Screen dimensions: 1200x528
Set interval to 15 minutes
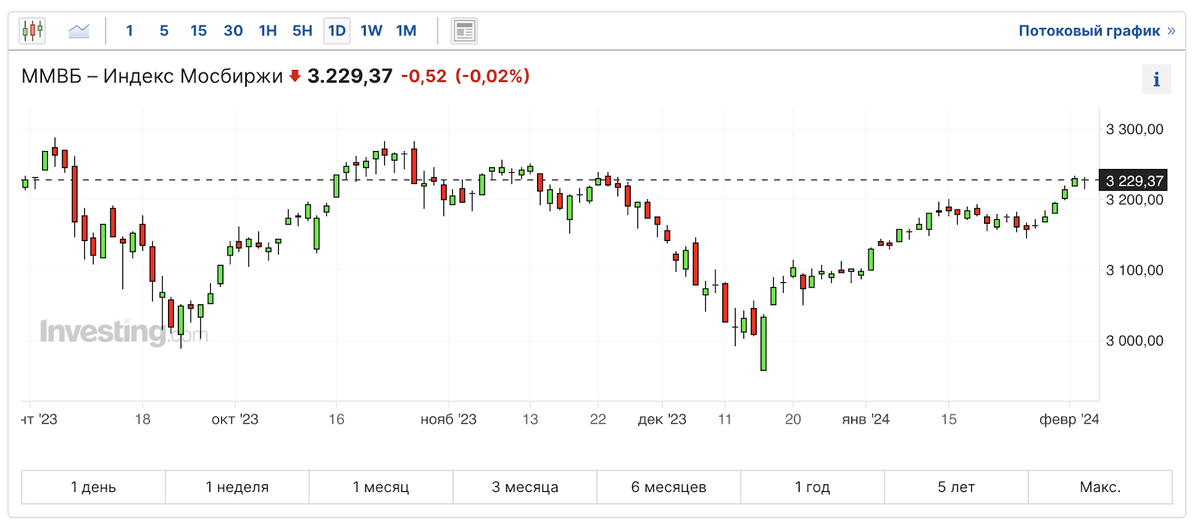click(x=198, y=31)
